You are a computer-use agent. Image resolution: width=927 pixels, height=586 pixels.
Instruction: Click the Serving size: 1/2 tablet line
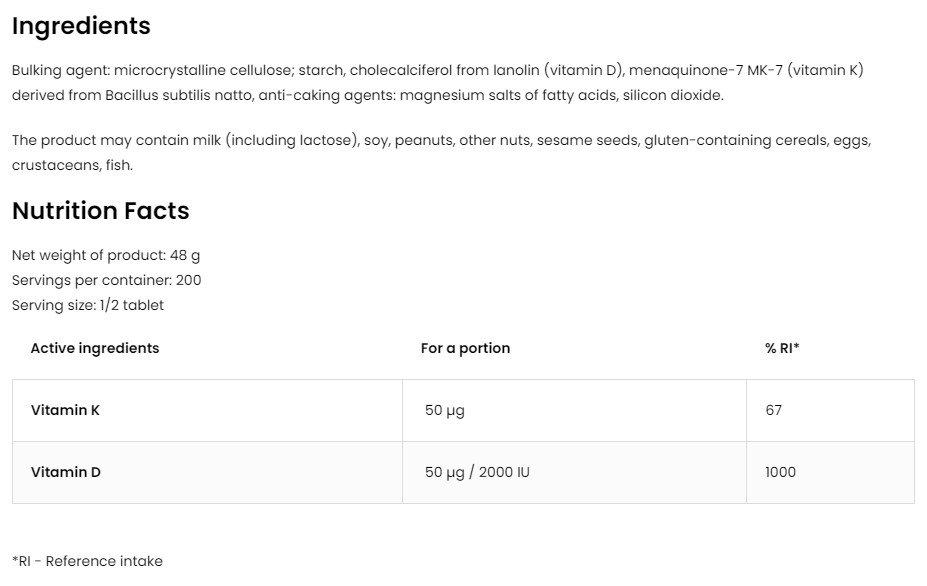point(88,305)
